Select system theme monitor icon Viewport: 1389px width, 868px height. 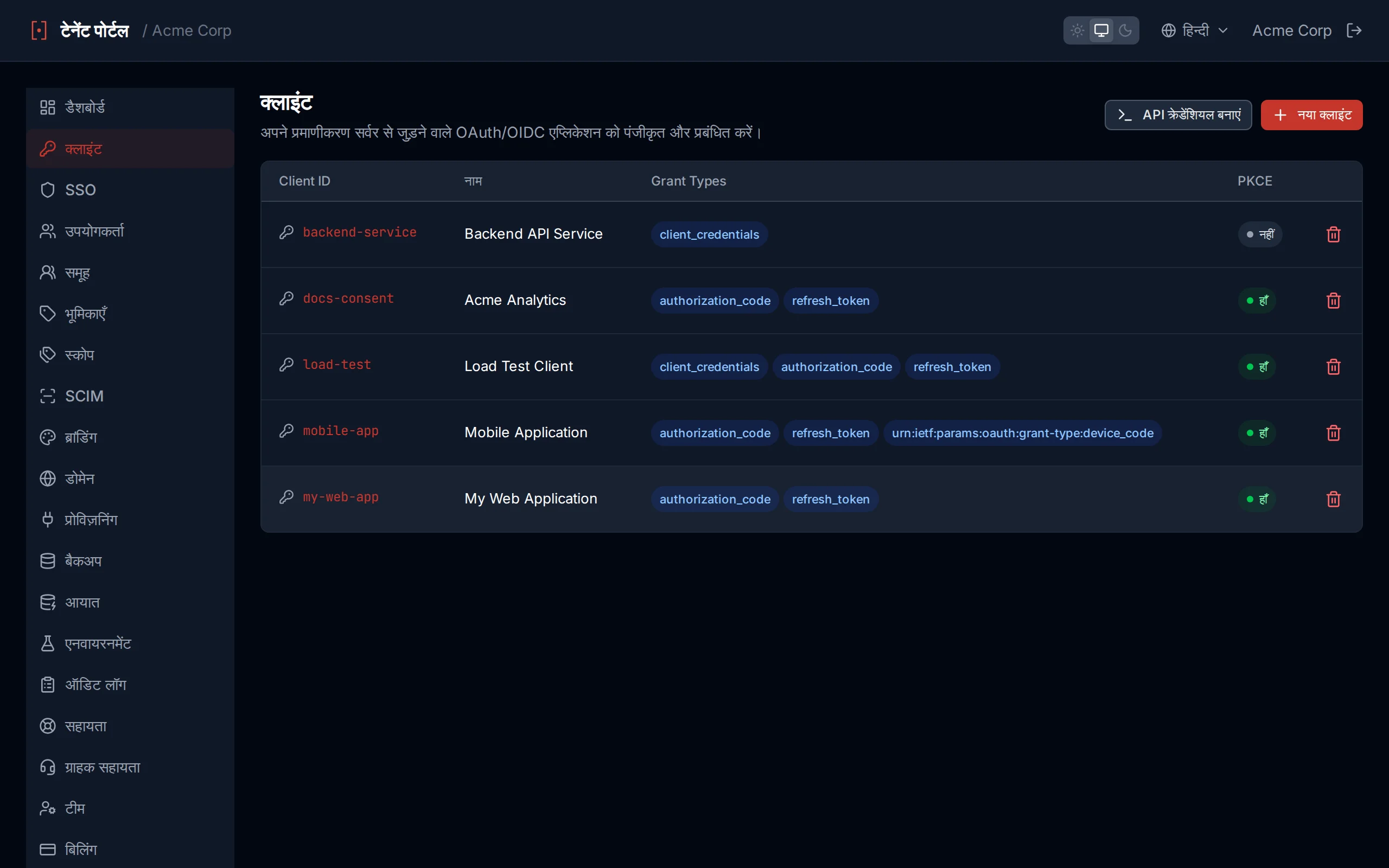pyautogui.click(x=1101, y=30)
